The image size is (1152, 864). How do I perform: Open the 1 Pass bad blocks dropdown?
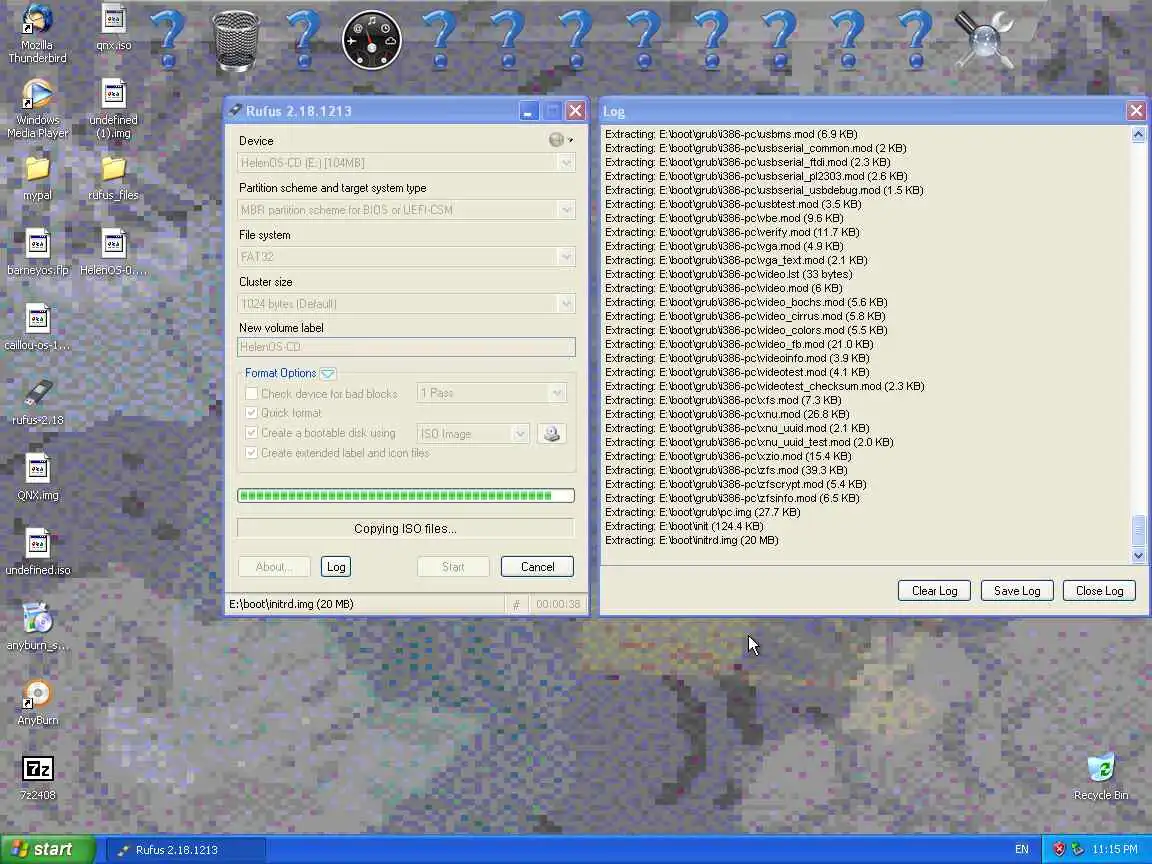(492, 393)
